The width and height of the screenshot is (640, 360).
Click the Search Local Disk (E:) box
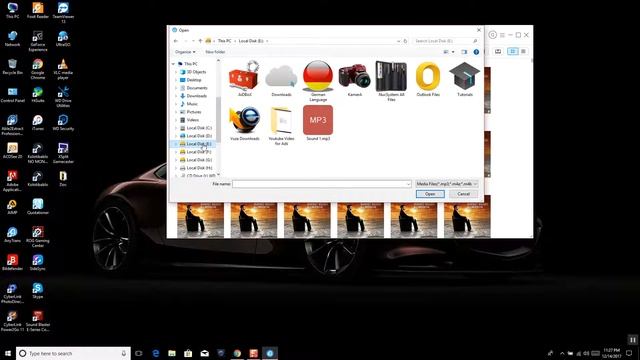click(445, 41)
